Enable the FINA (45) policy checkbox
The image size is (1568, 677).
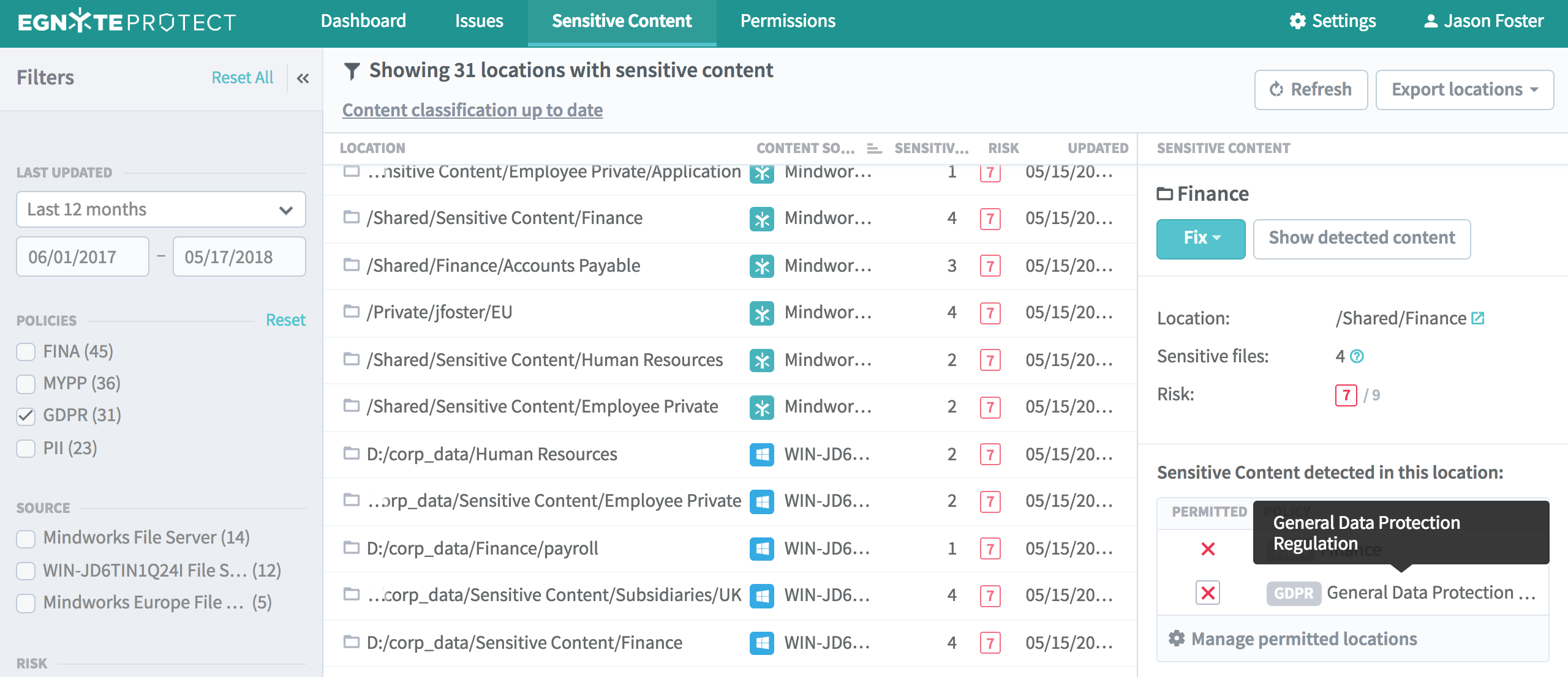pyautogui.click(x=26, y=352)
